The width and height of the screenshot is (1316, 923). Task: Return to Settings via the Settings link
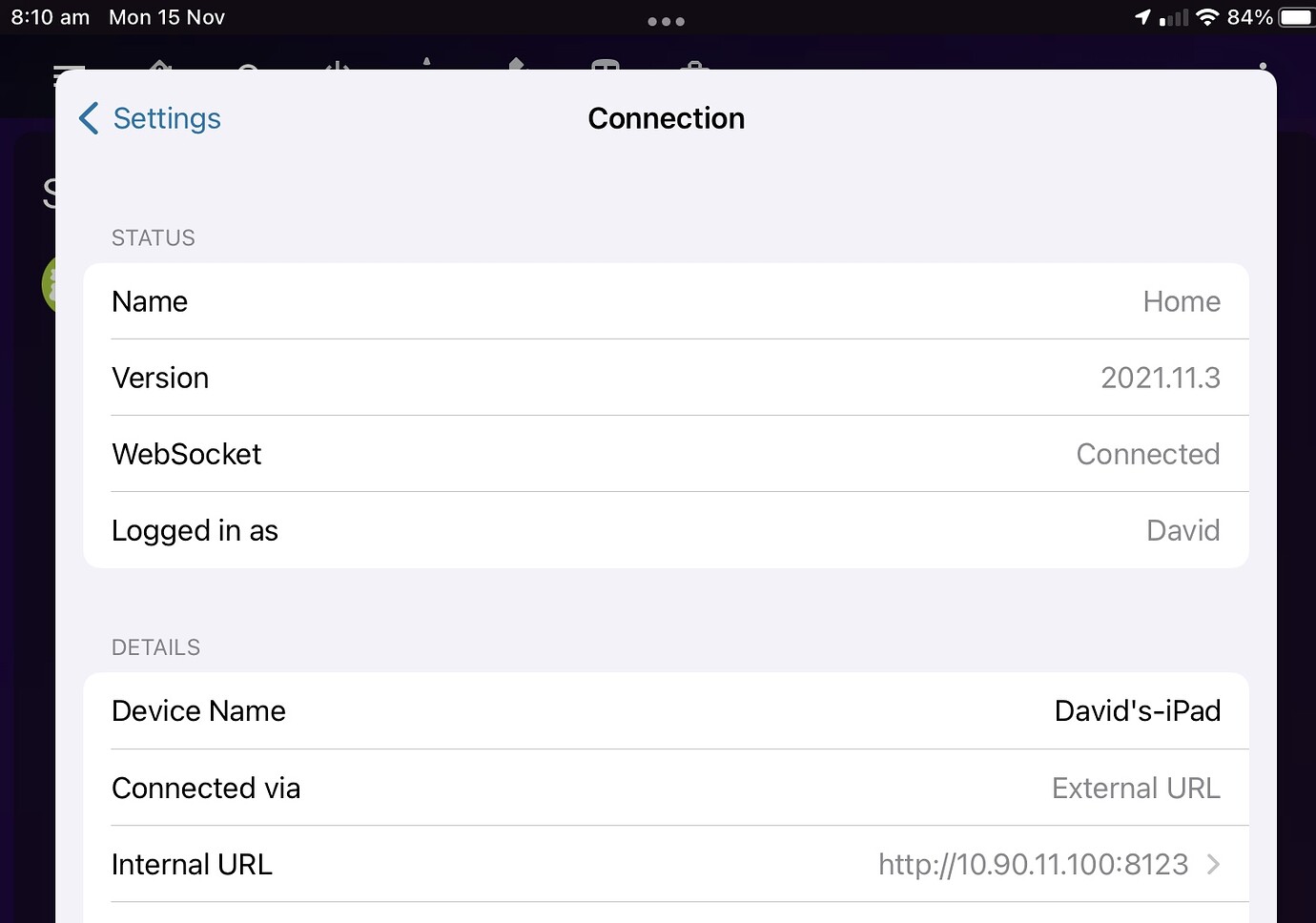pos(167,118)
